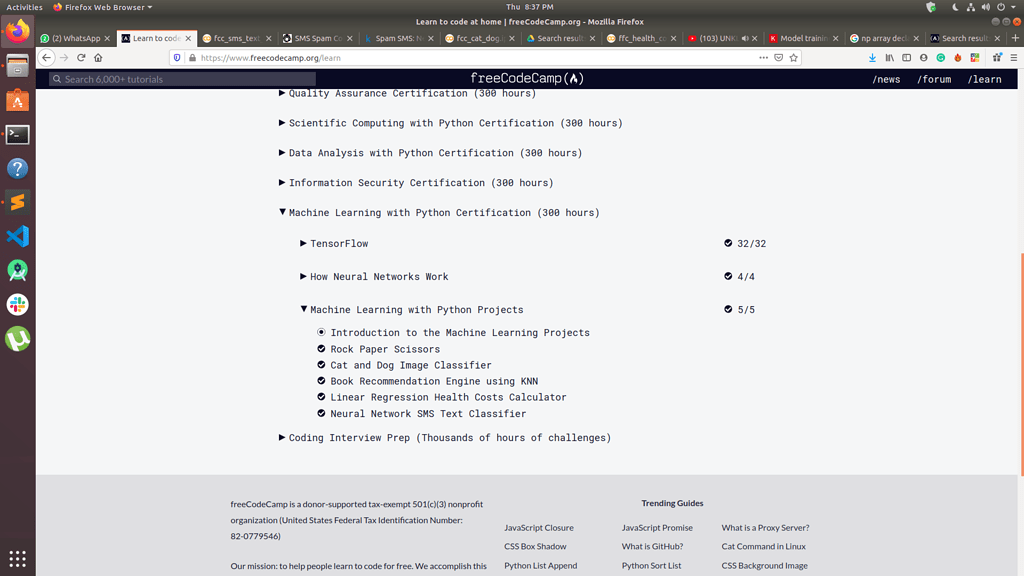The height and width of the screenshot is (576, 1024).
Task: Mute audio on the playing UNK tab
Action: (x=745, y=37)
